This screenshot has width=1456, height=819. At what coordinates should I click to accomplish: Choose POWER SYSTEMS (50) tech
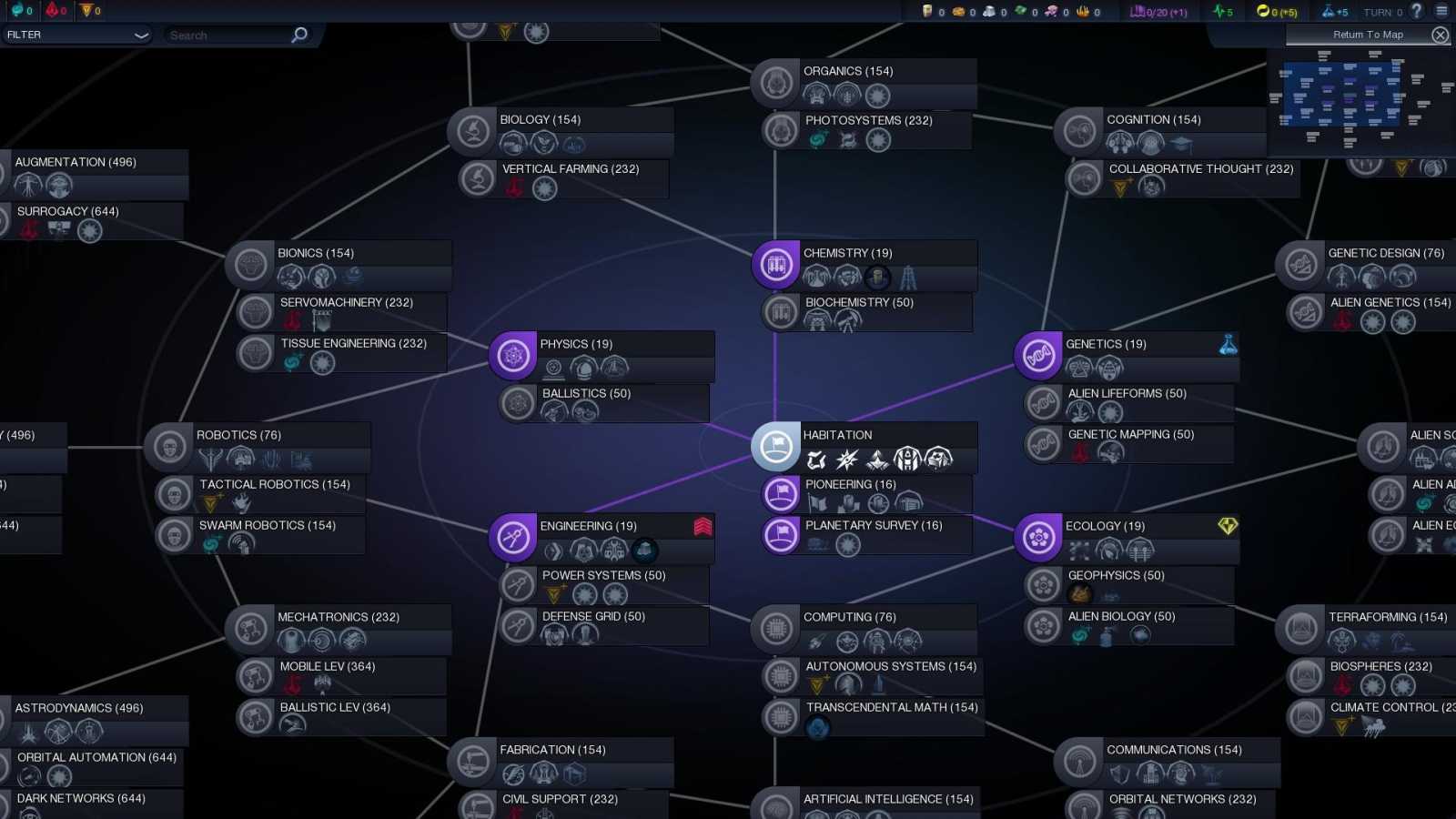[604, 585]
